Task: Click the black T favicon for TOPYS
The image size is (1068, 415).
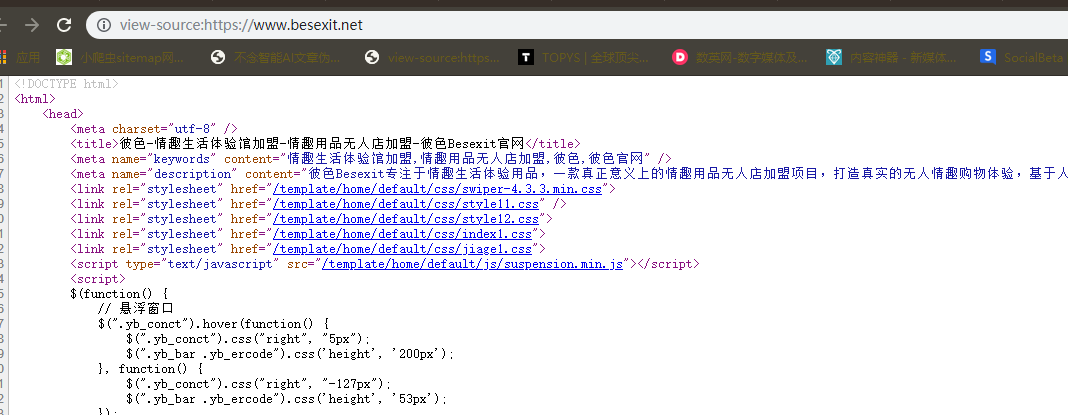Action: click(526, 57)
